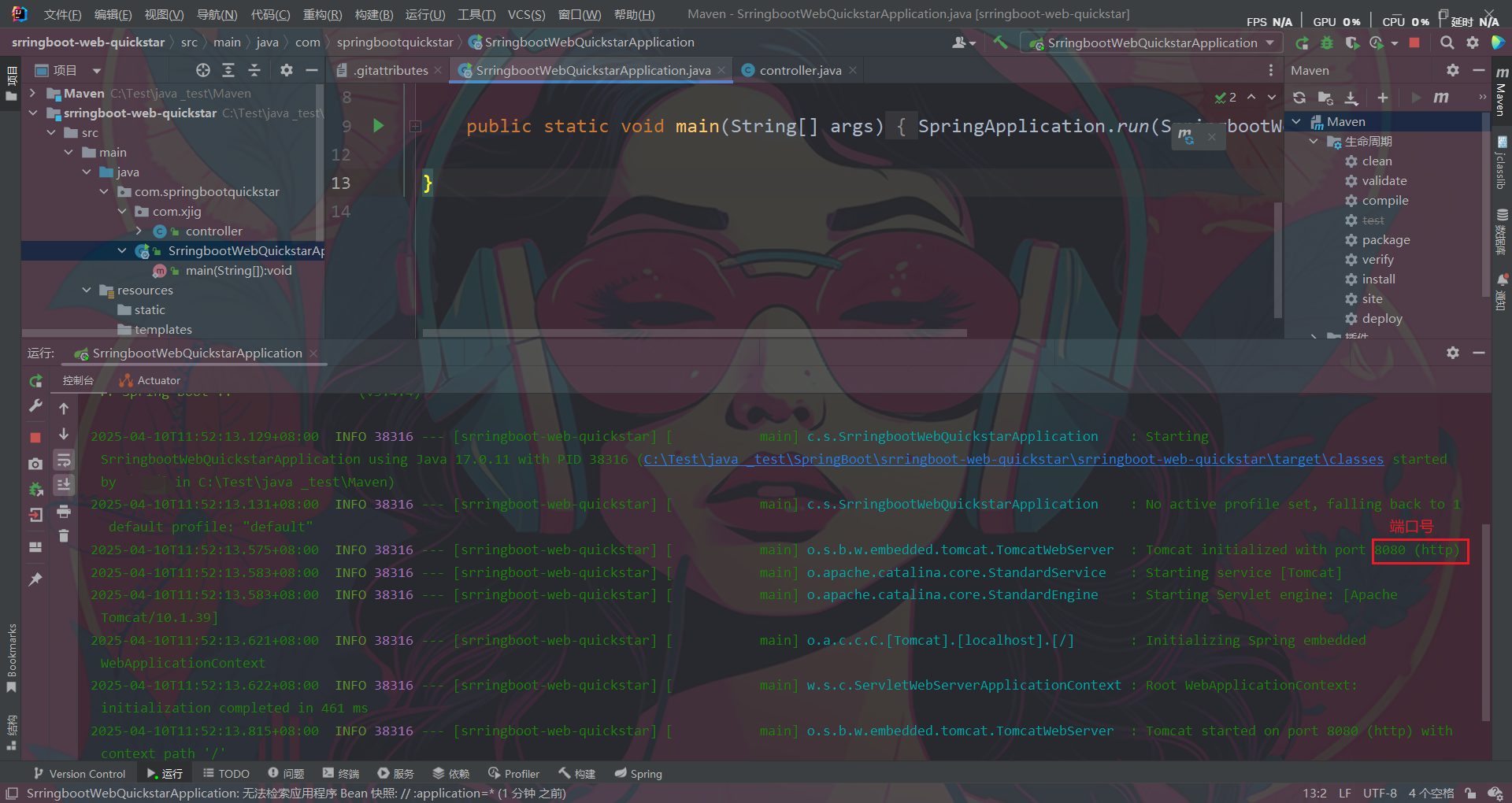The width and height of the screenshot is (1512, 803).
Task: Click console vertical scrollbar
Action: click(x=1486, y=622)
